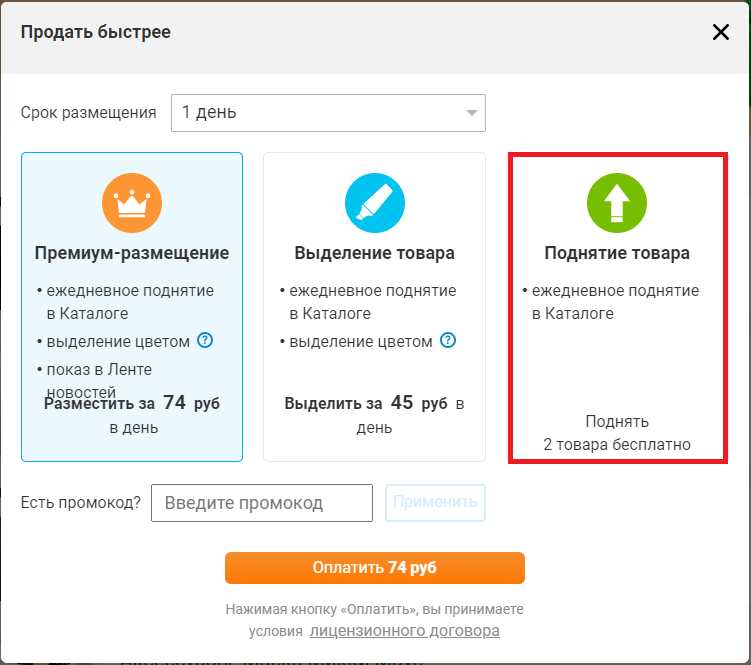Click the Поднятие товара heading
Screen dimensions: 751x665
(x=617, y=253)
